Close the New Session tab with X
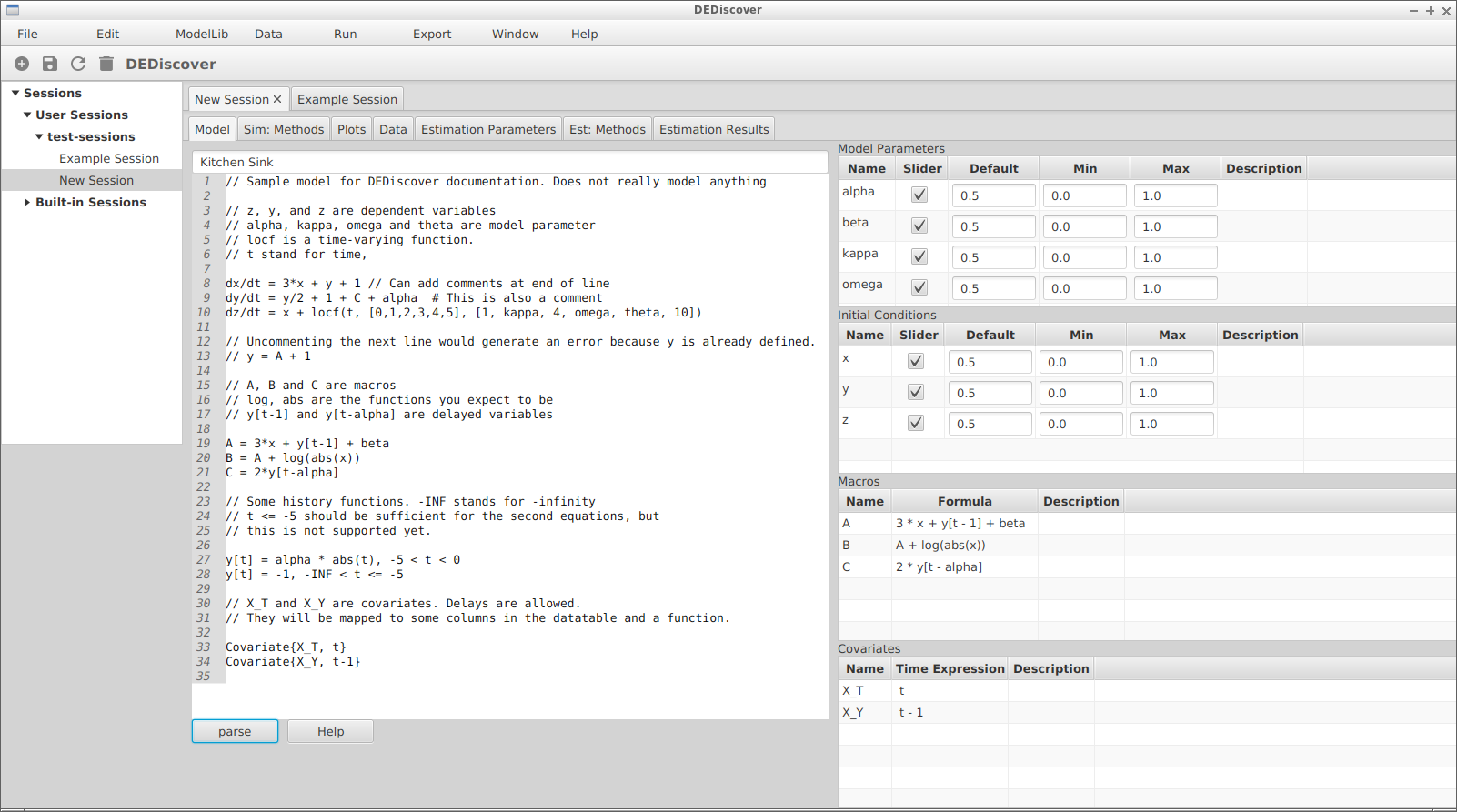This screenshot has width=1457, height=812. 277,99
